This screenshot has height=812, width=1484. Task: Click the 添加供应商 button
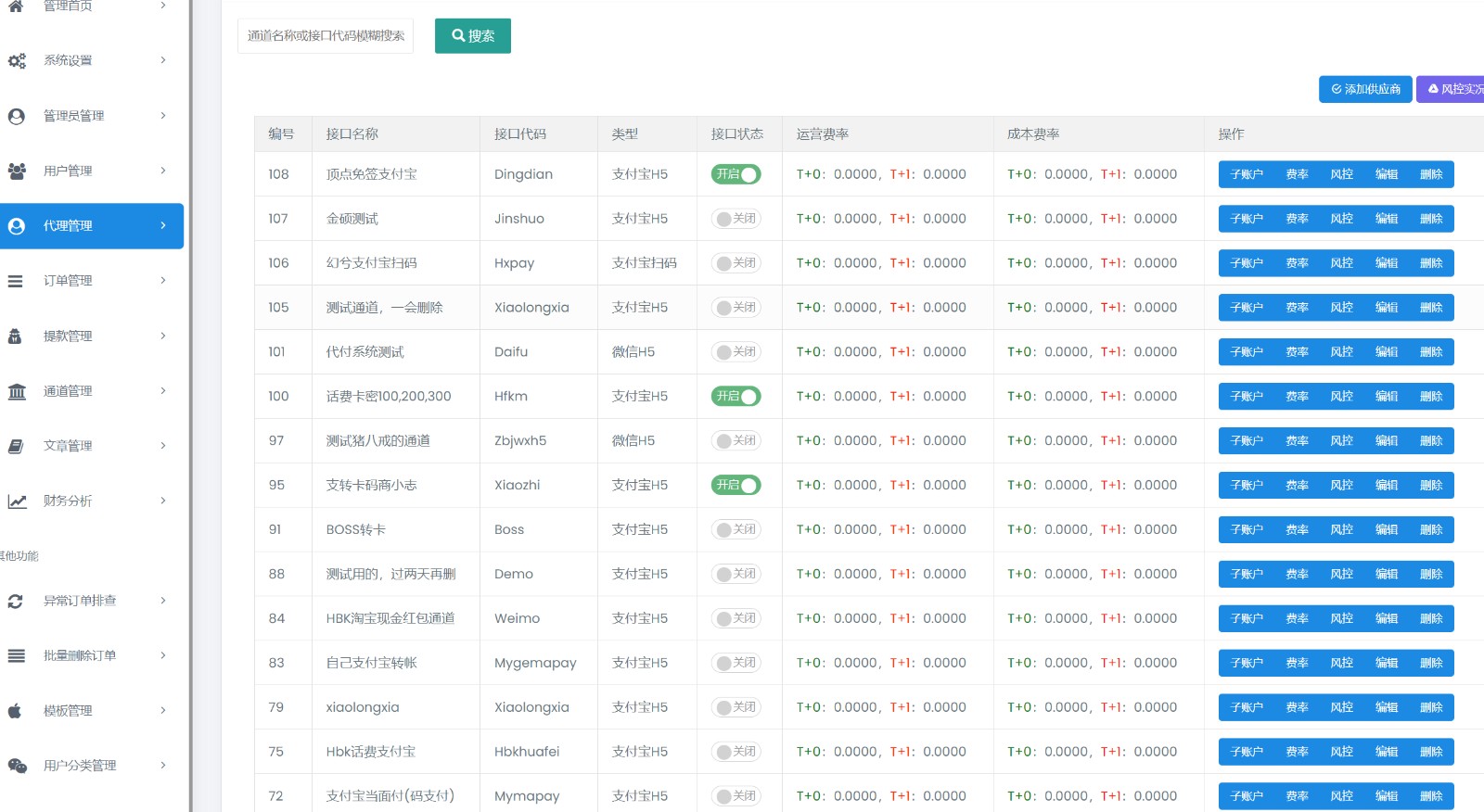pyautogui.click(x=1364, y=89)
